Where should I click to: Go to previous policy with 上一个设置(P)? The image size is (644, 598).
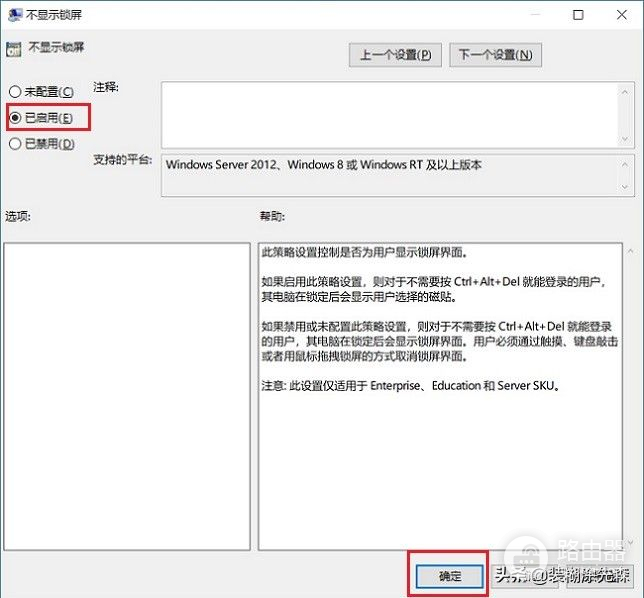click(x=395, y=55)
